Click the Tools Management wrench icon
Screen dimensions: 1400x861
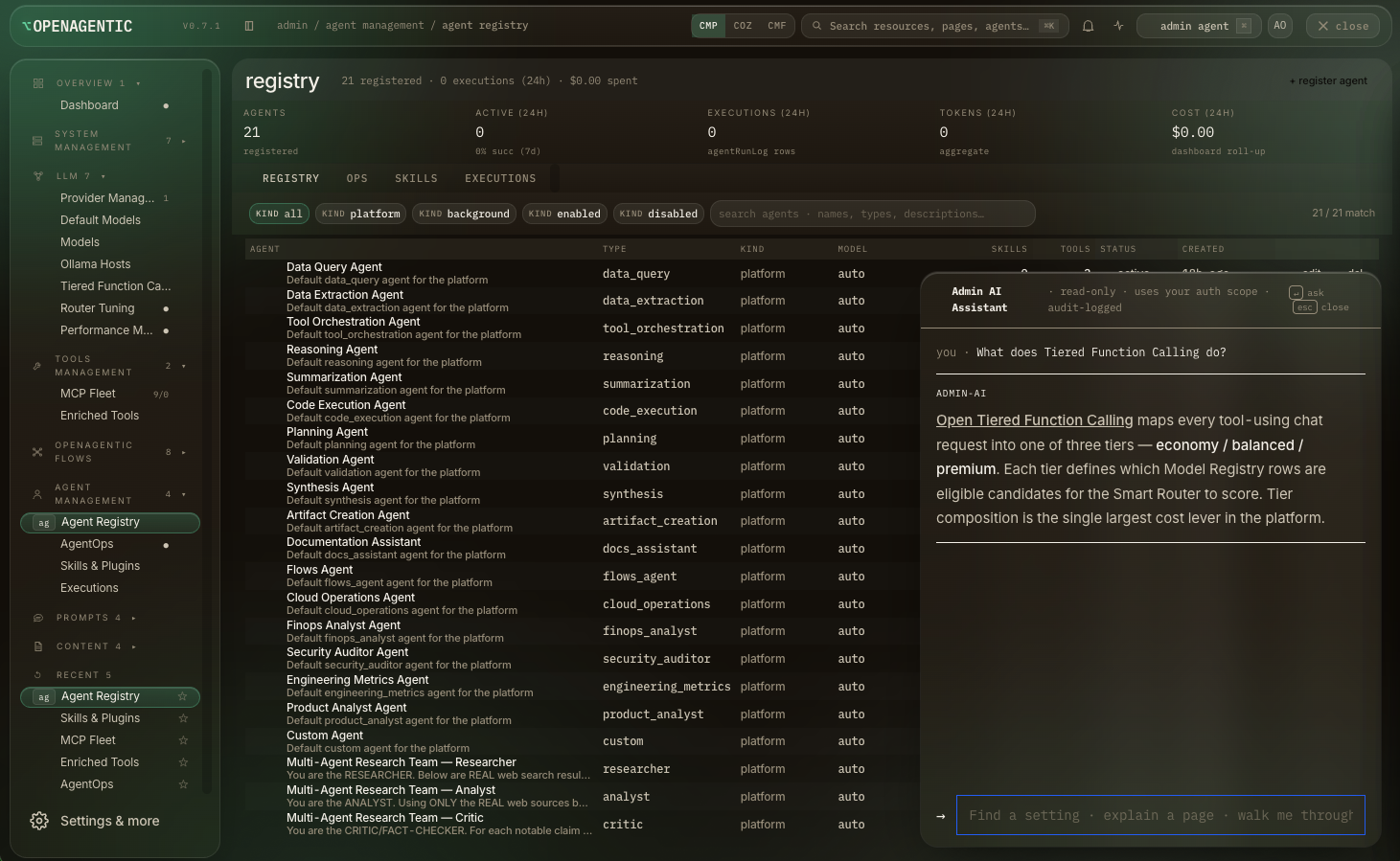click(x=37, y=366)
